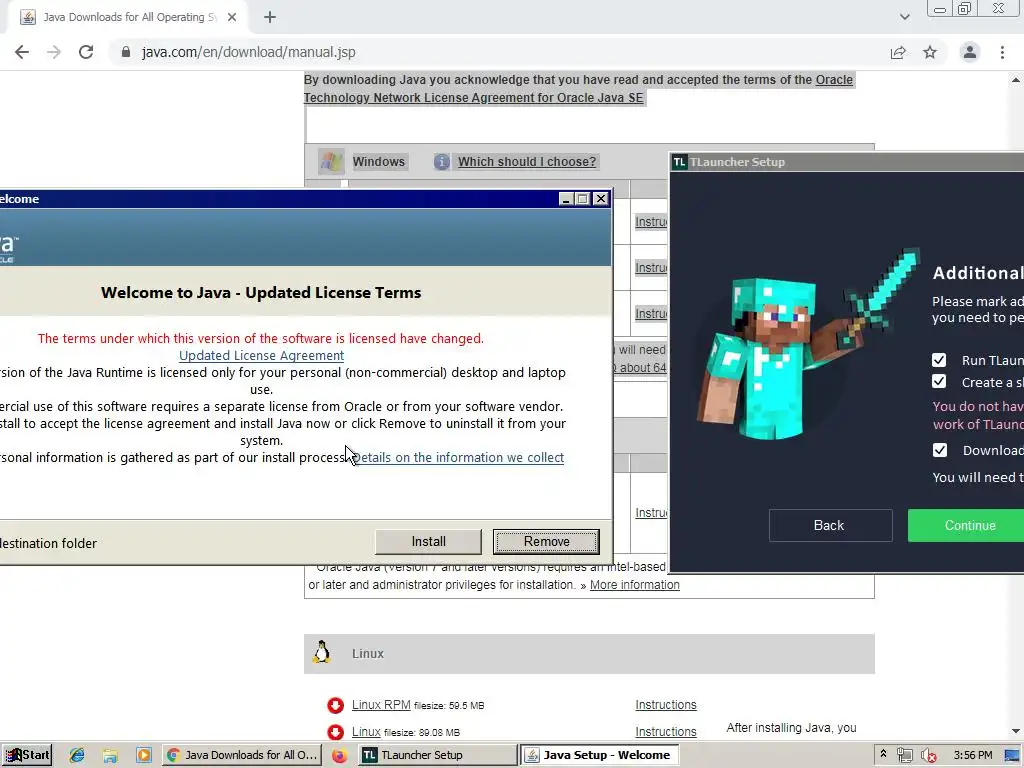
Task: Open a new browser tab
Action: tap(270, 18)
